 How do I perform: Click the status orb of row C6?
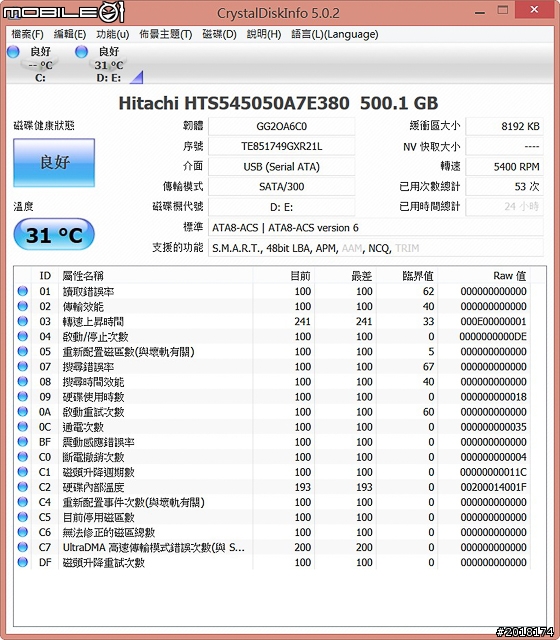click(22, 532)
